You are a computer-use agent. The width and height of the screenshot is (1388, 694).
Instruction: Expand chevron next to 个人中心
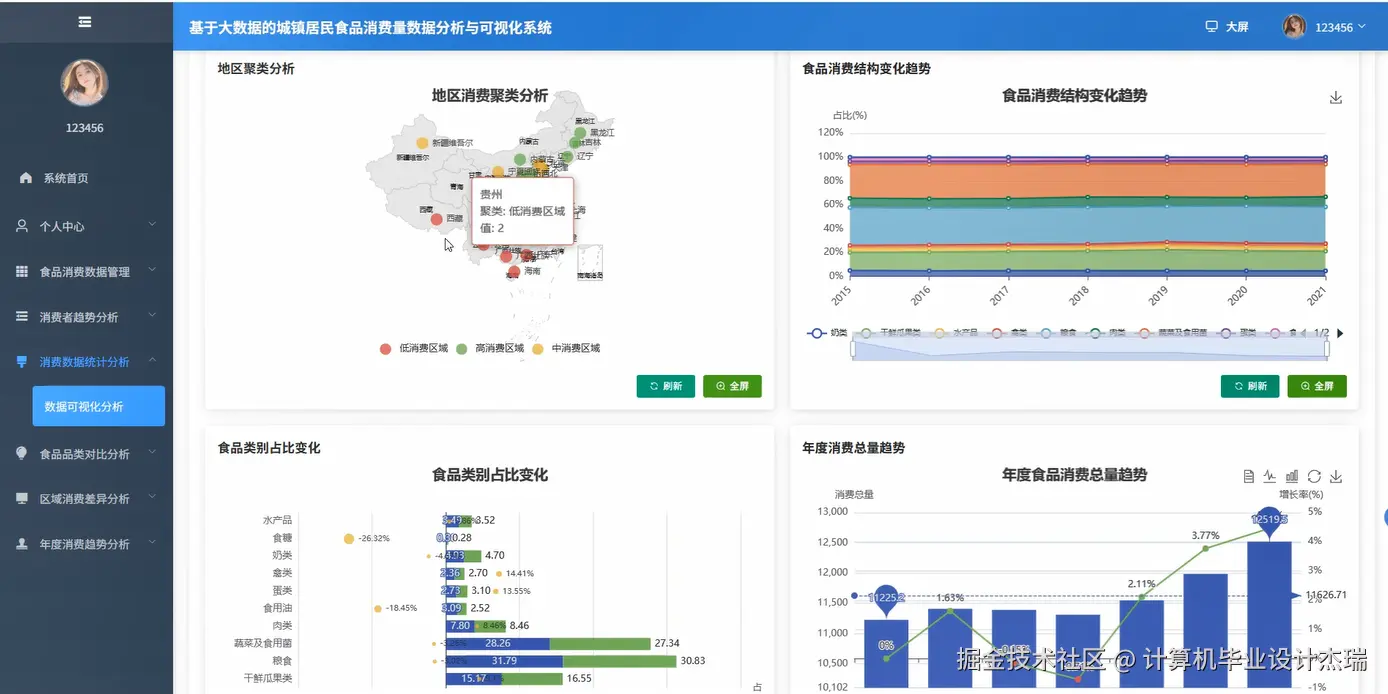click(x=152, y=225)
